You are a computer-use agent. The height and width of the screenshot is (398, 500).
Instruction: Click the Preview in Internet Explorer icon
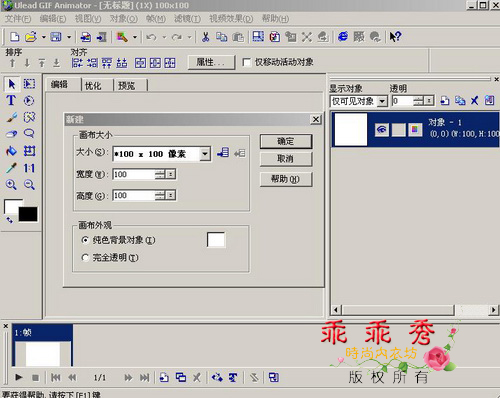343,36
